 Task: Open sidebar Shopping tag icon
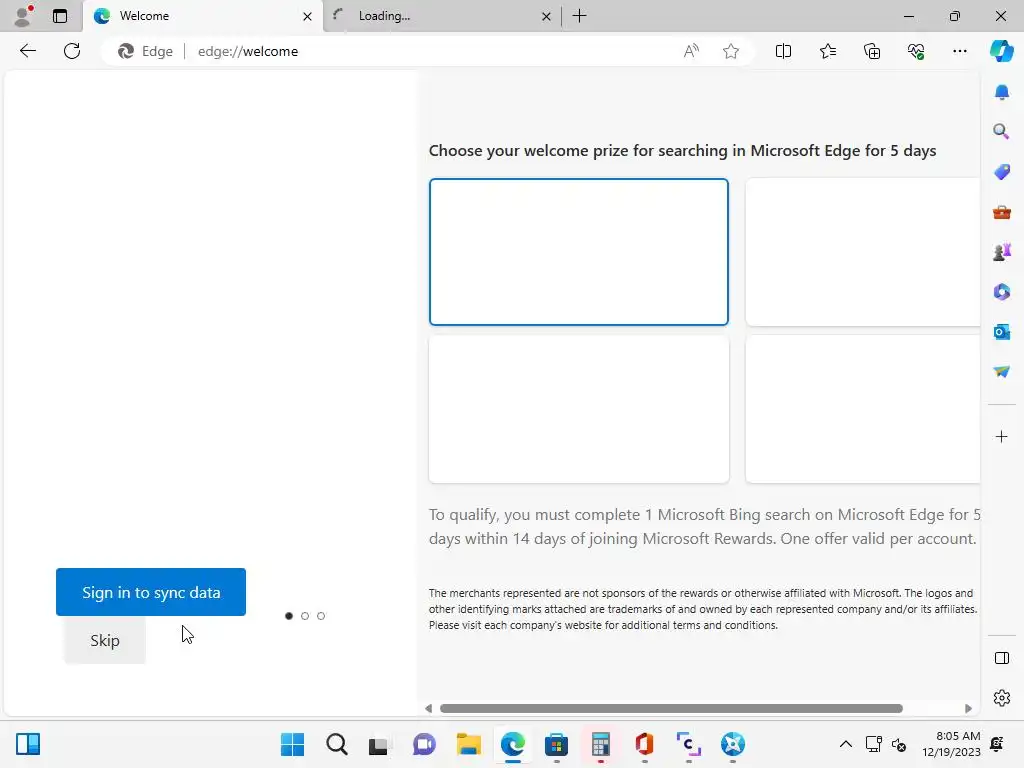point(1002,172)
